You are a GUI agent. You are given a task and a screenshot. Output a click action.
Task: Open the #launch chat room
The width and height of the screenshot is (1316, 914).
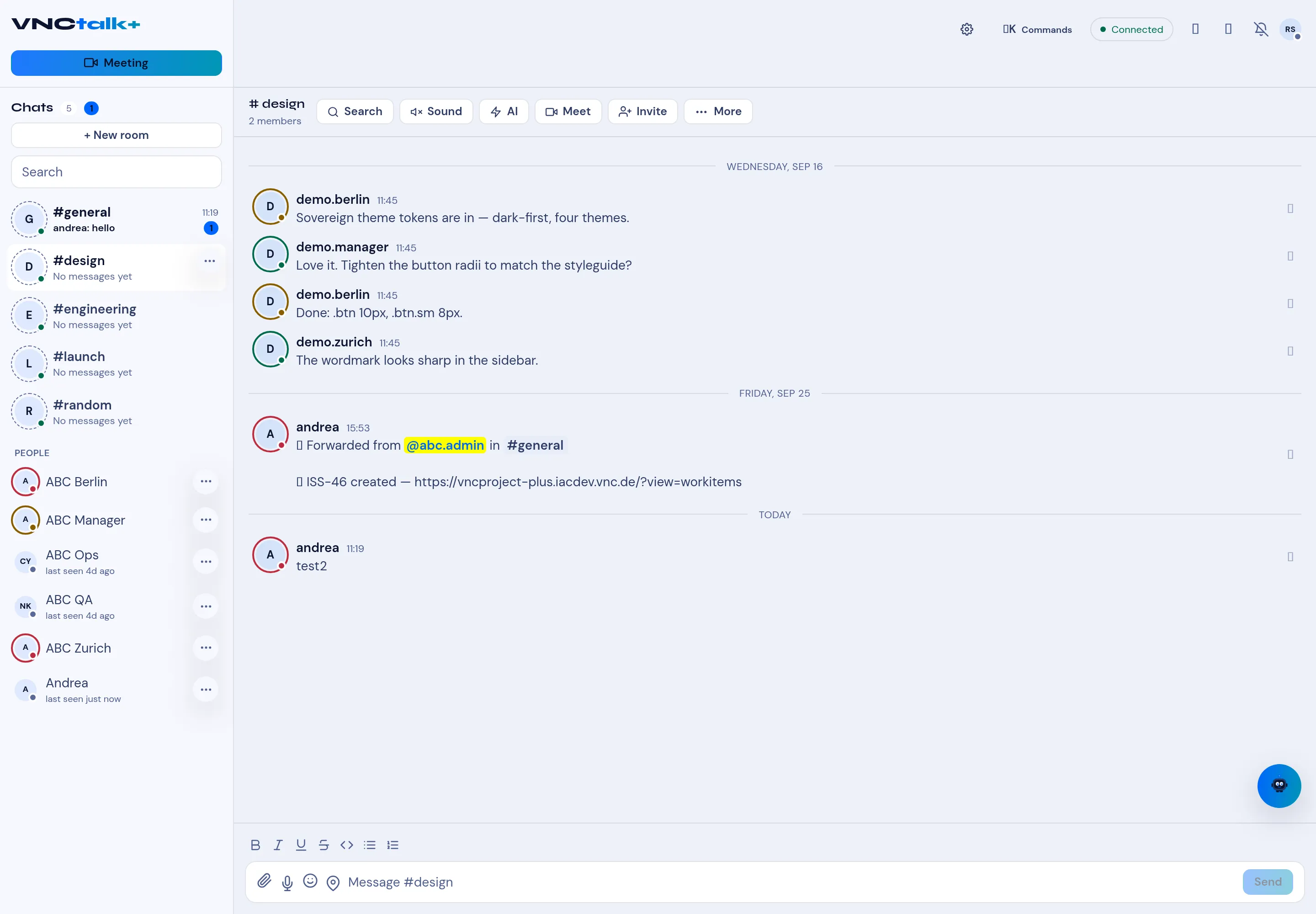click(x=116, y=364)
